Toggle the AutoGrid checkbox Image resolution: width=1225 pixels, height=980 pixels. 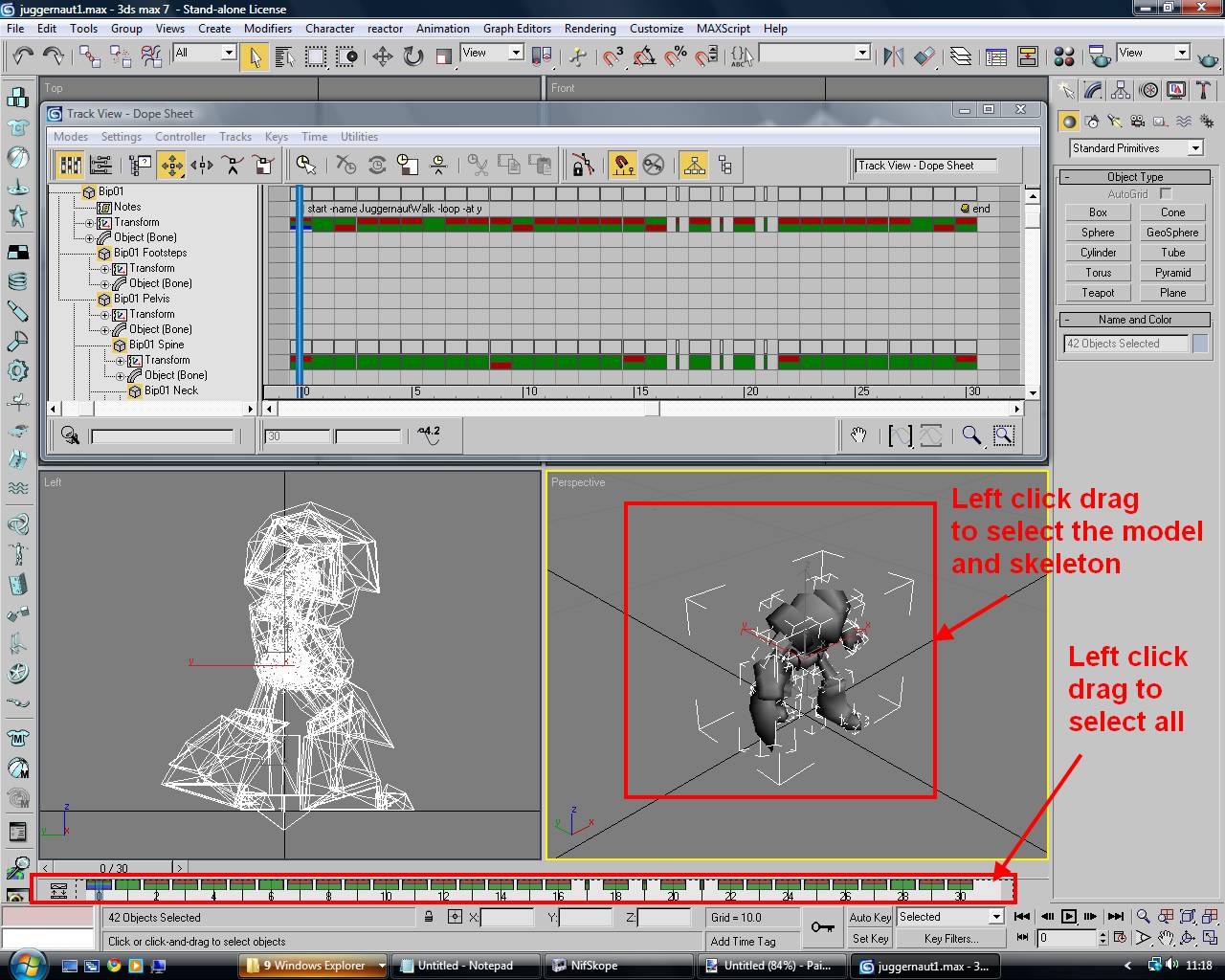[x=1166, y=194]
